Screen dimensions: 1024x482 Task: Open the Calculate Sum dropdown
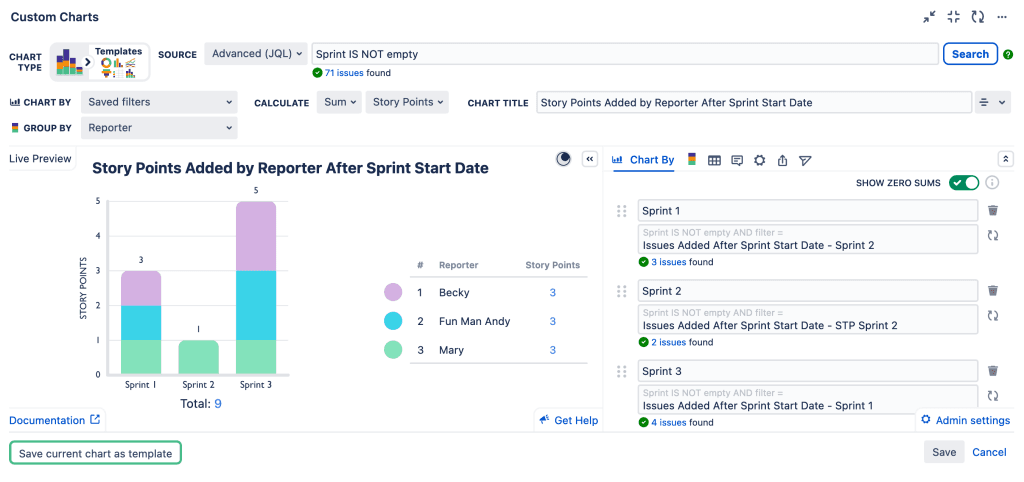click(x=339, y=102)
